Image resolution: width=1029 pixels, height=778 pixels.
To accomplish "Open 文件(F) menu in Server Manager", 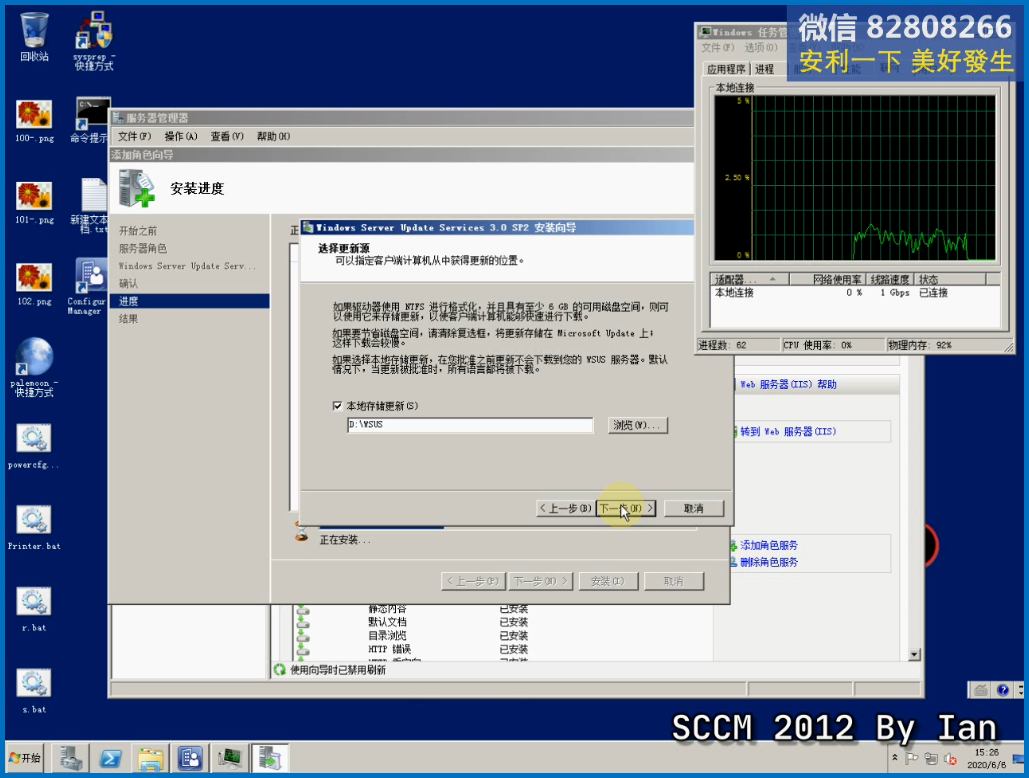I will [x=135, y=136].
